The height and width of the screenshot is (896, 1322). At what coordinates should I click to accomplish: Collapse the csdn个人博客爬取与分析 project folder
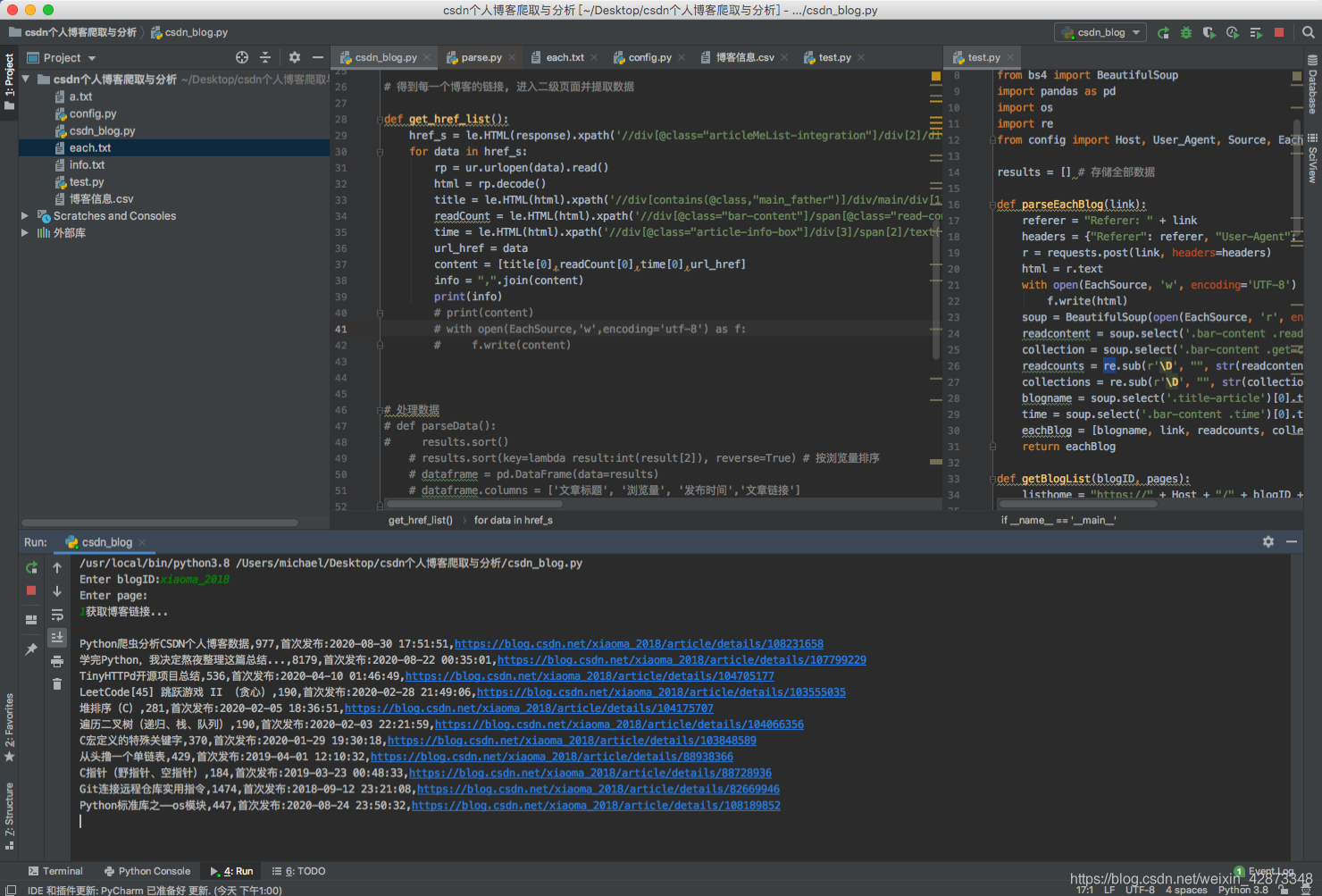tap(26, 79)
